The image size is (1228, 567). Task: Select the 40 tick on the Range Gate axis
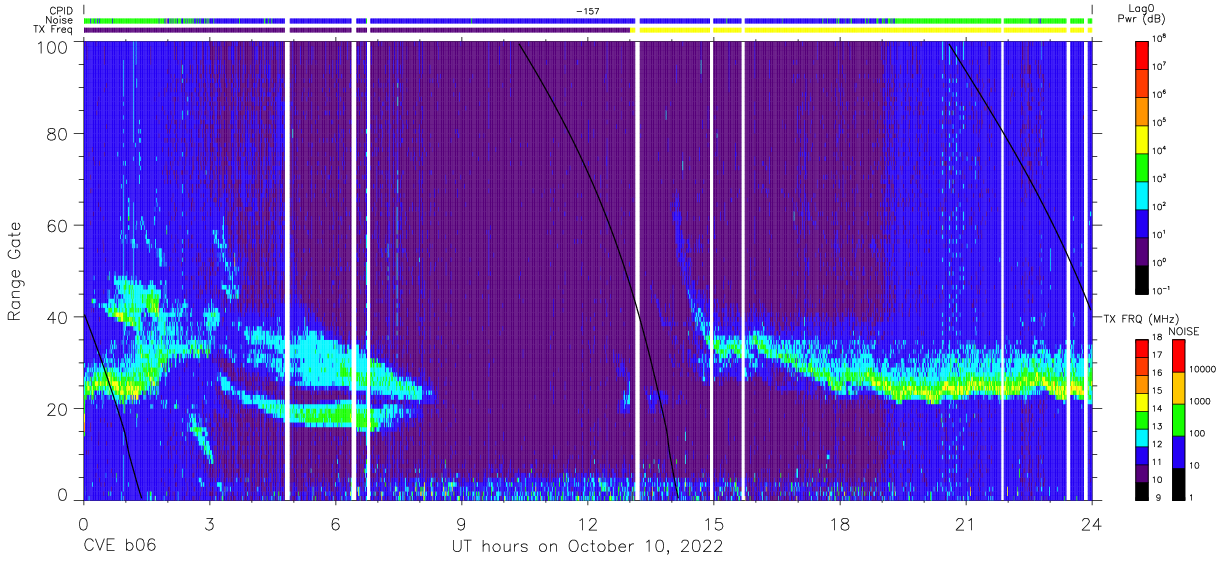click(x=57, y=317)
